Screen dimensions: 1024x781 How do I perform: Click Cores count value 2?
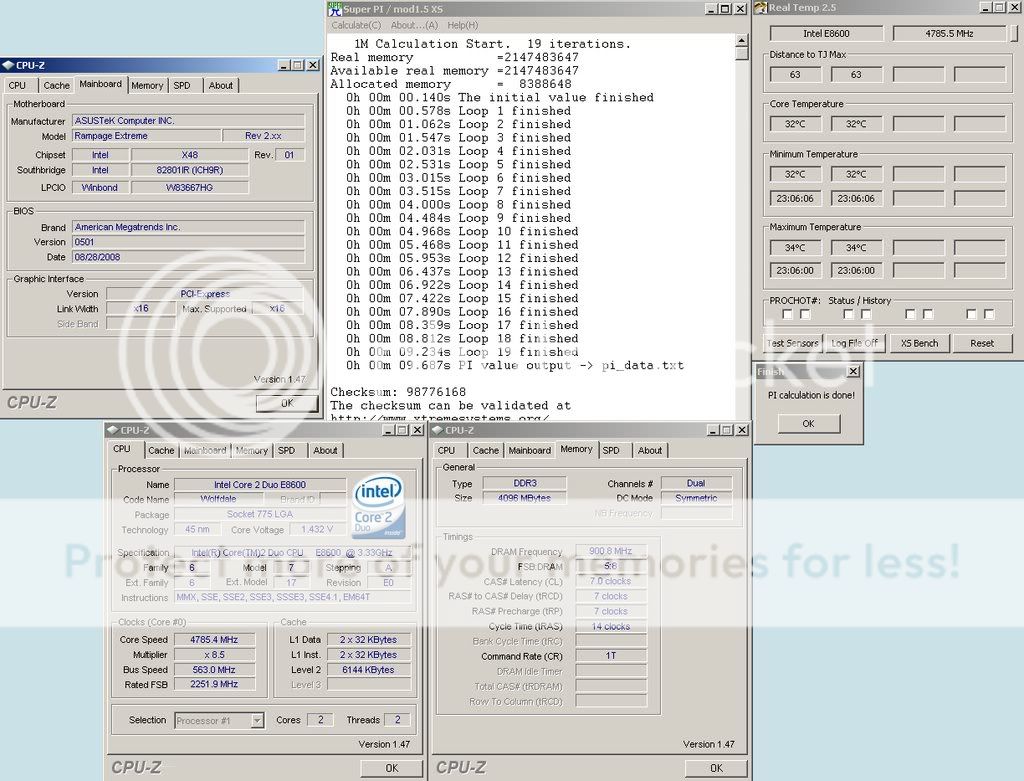tap(320, 720)
